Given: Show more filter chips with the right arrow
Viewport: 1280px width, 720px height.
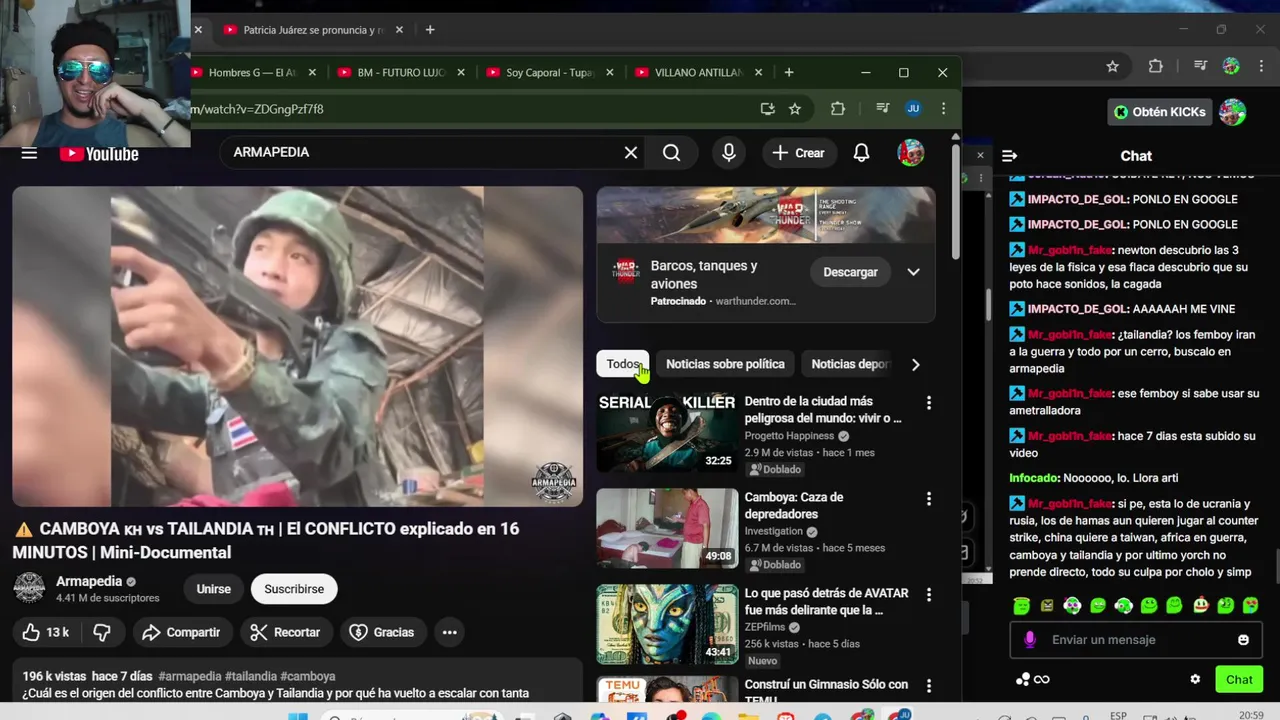Looking at the screenshot, I should (x=915, y=364).
